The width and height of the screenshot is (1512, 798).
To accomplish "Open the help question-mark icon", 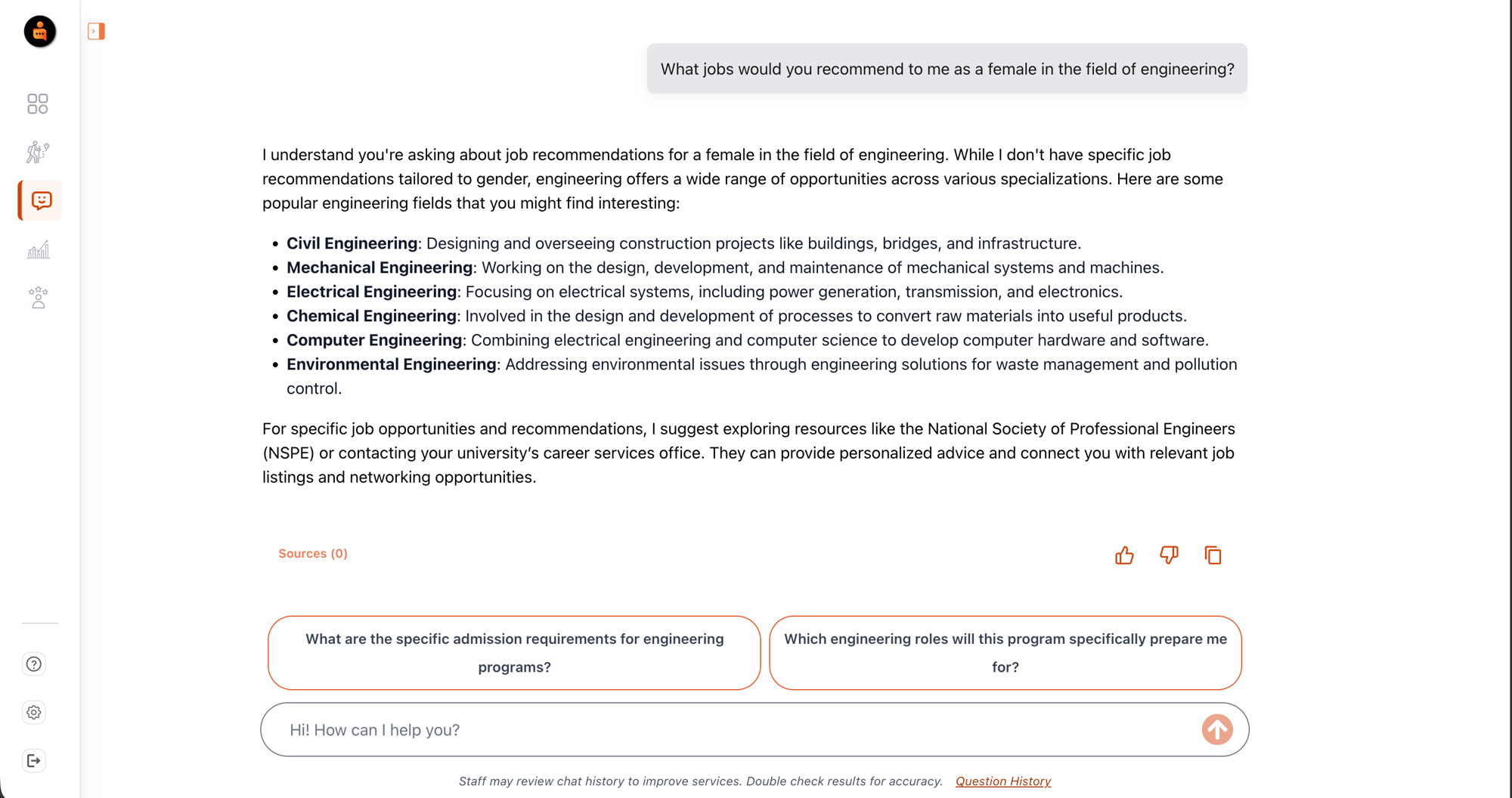I will [x=33, y=663].
